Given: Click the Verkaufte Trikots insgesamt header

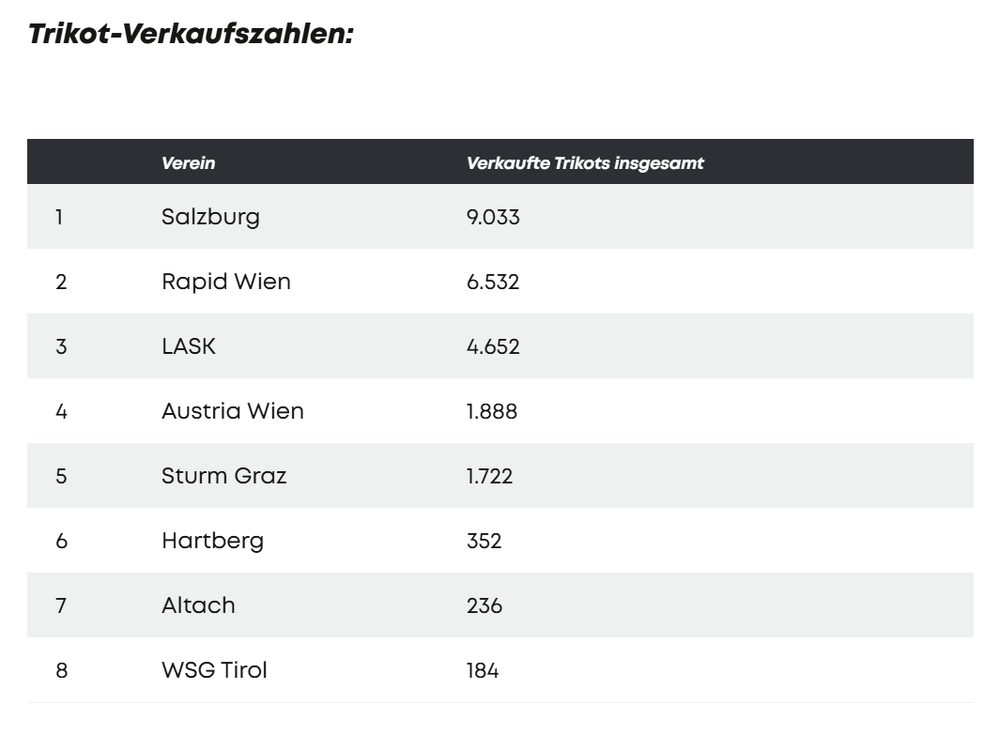Looking at the screenshot, I should click(585, 163).
